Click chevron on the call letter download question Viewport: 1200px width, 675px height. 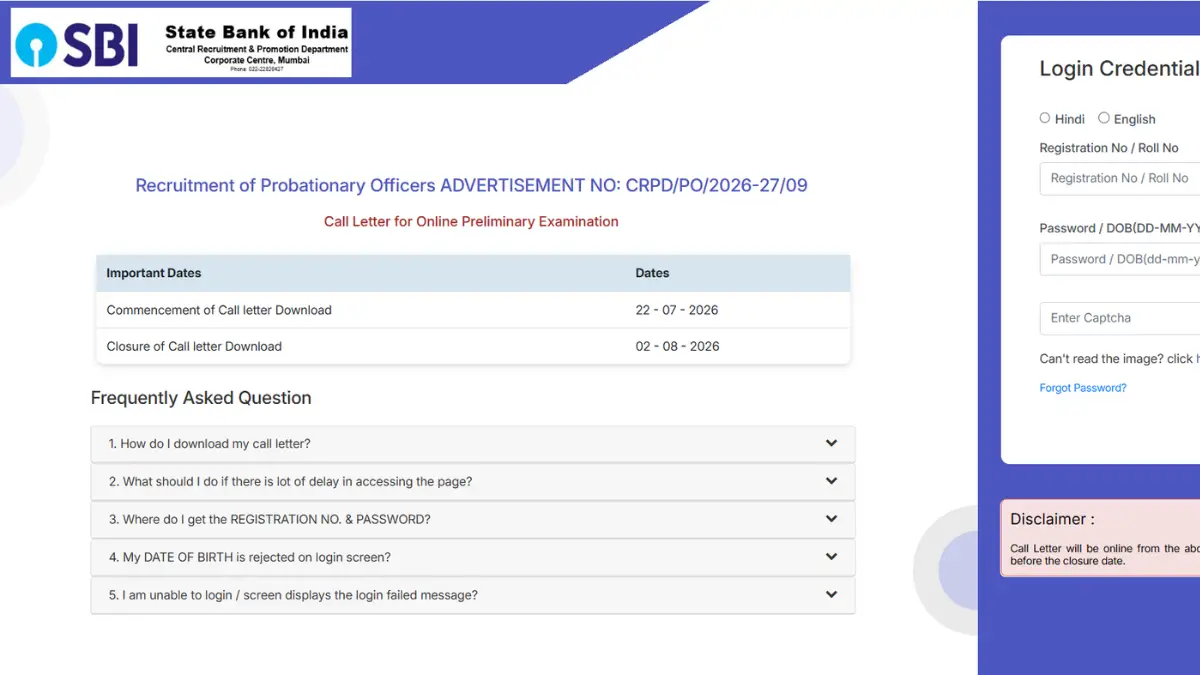831,443
